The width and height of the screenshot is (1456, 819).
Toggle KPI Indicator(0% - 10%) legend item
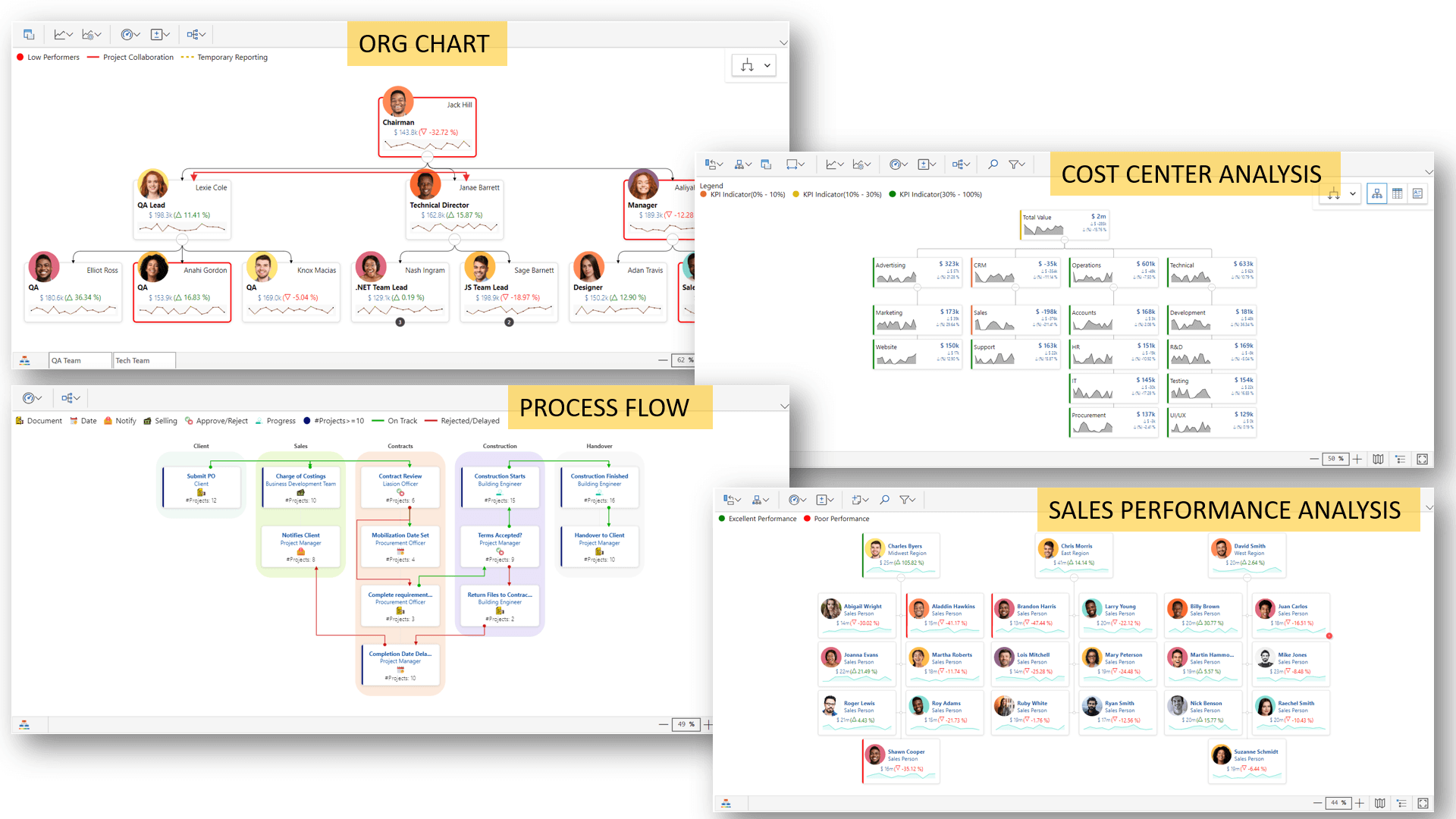743,195
